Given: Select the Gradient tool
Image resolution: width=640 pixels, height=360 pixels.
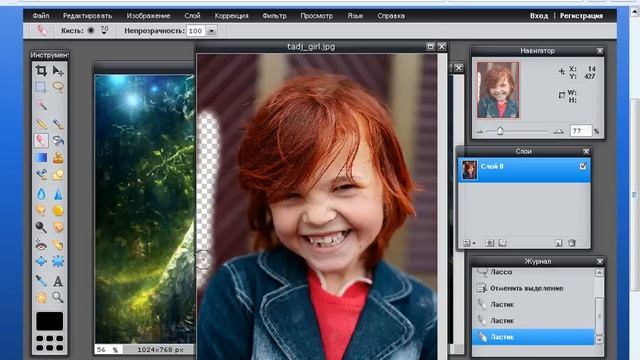Looking at the screenshot, I should pos(41,158).
